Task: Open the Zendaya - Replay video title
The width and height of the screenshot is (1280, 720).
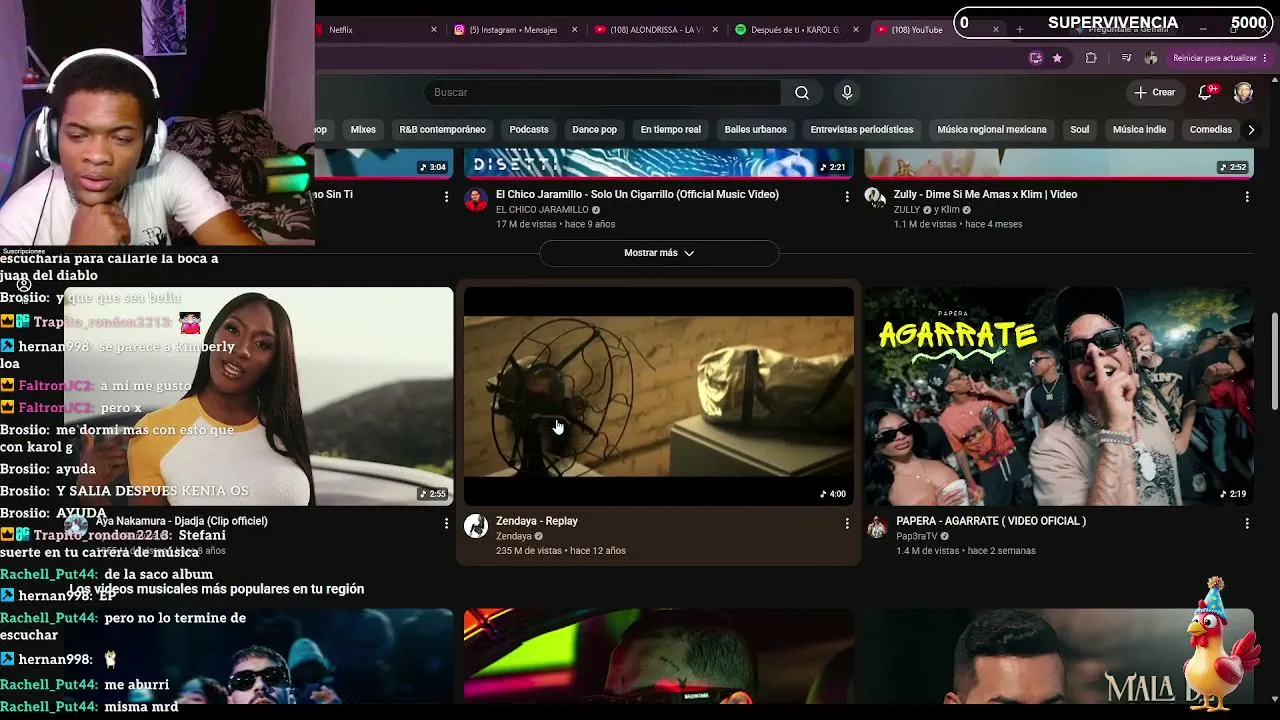Action: pos(537,521)
